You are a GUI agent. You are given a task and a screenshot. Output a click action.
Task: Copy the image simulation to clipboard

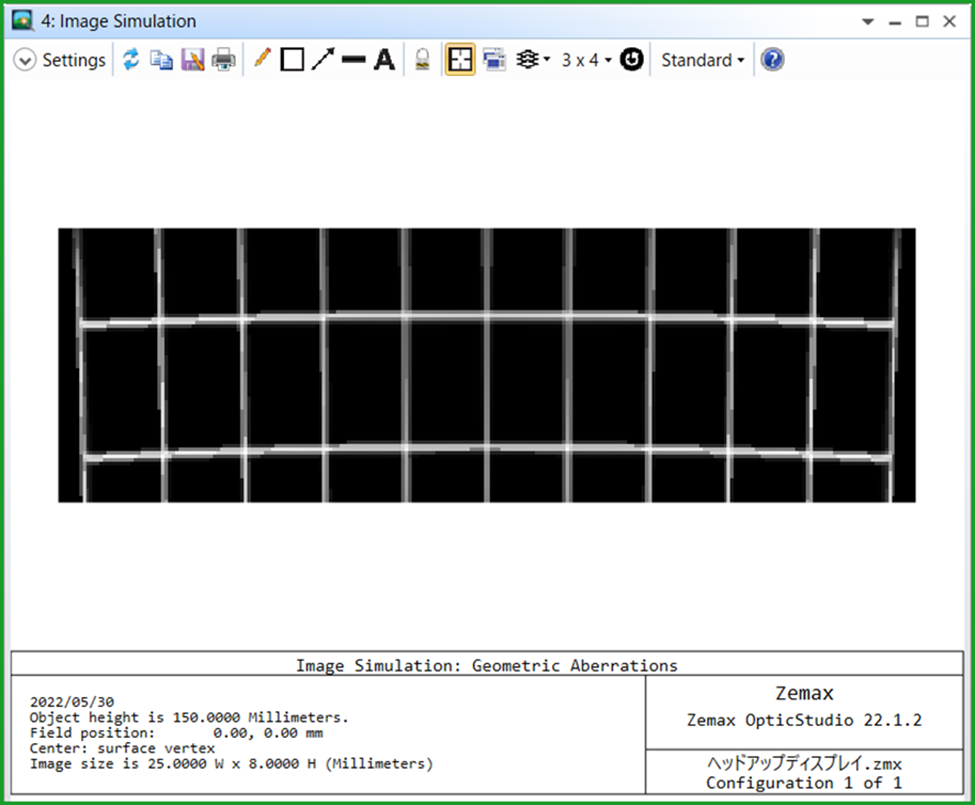[161, 59]
